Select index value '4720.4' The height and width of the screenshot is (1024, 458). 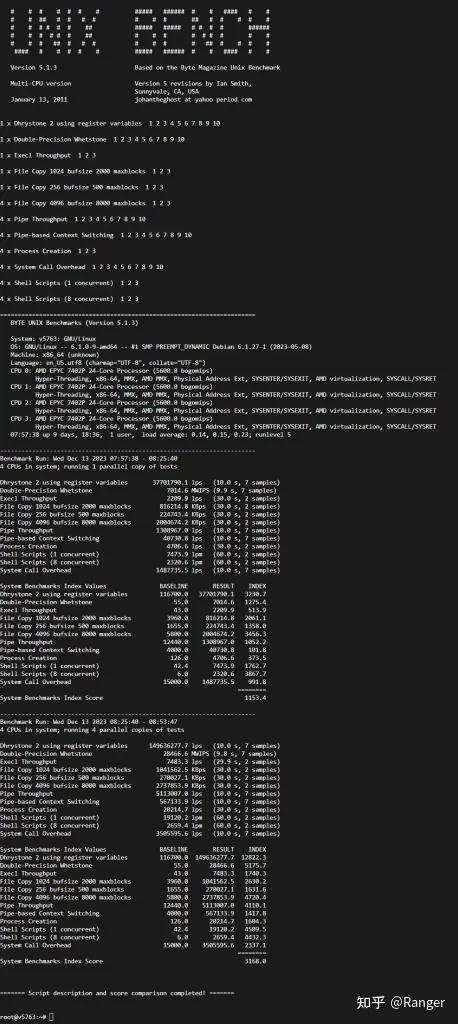255,897
